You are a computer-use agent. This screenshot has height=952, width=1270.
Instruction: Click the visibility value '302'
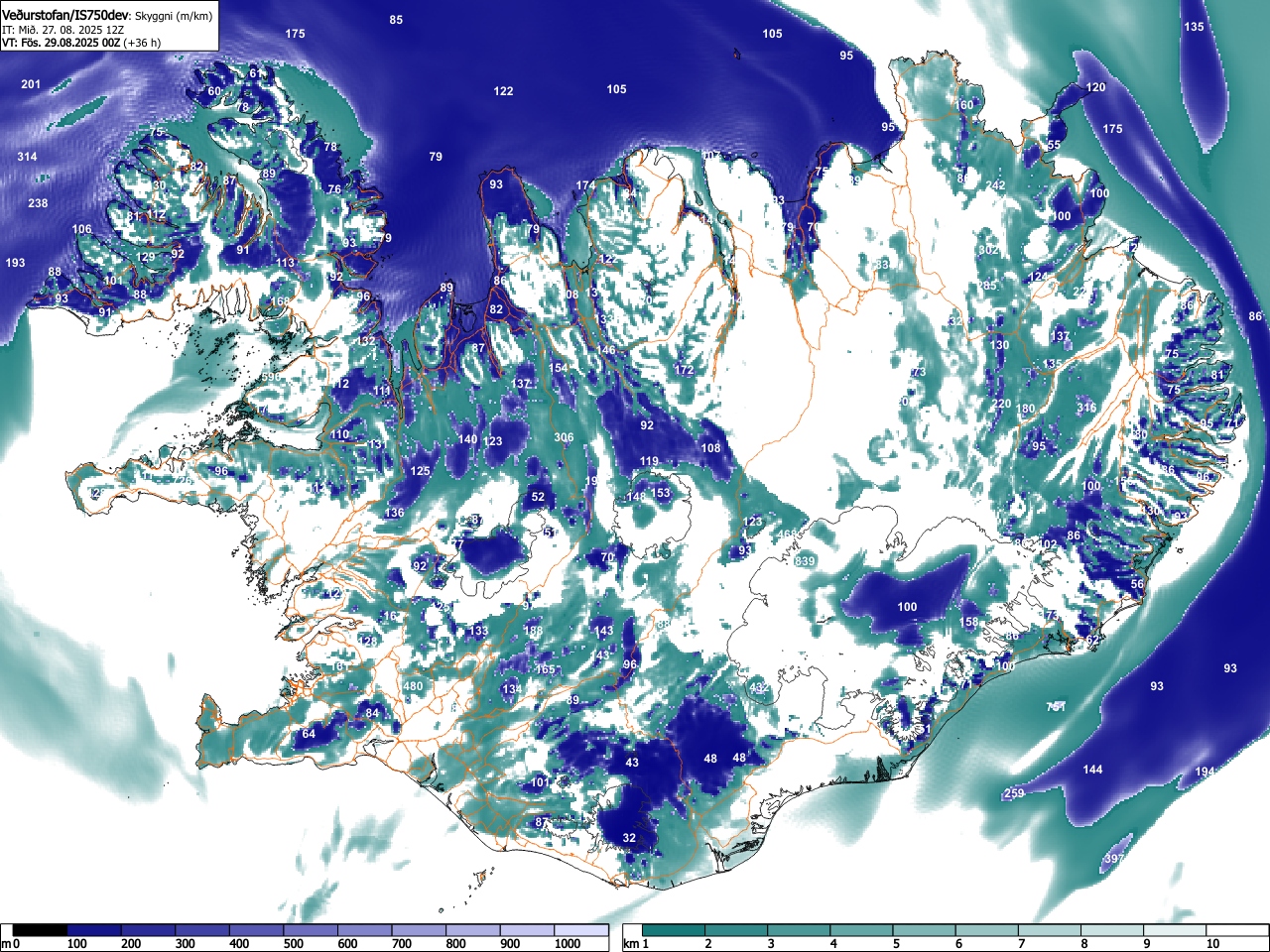(x=988, y=250)
